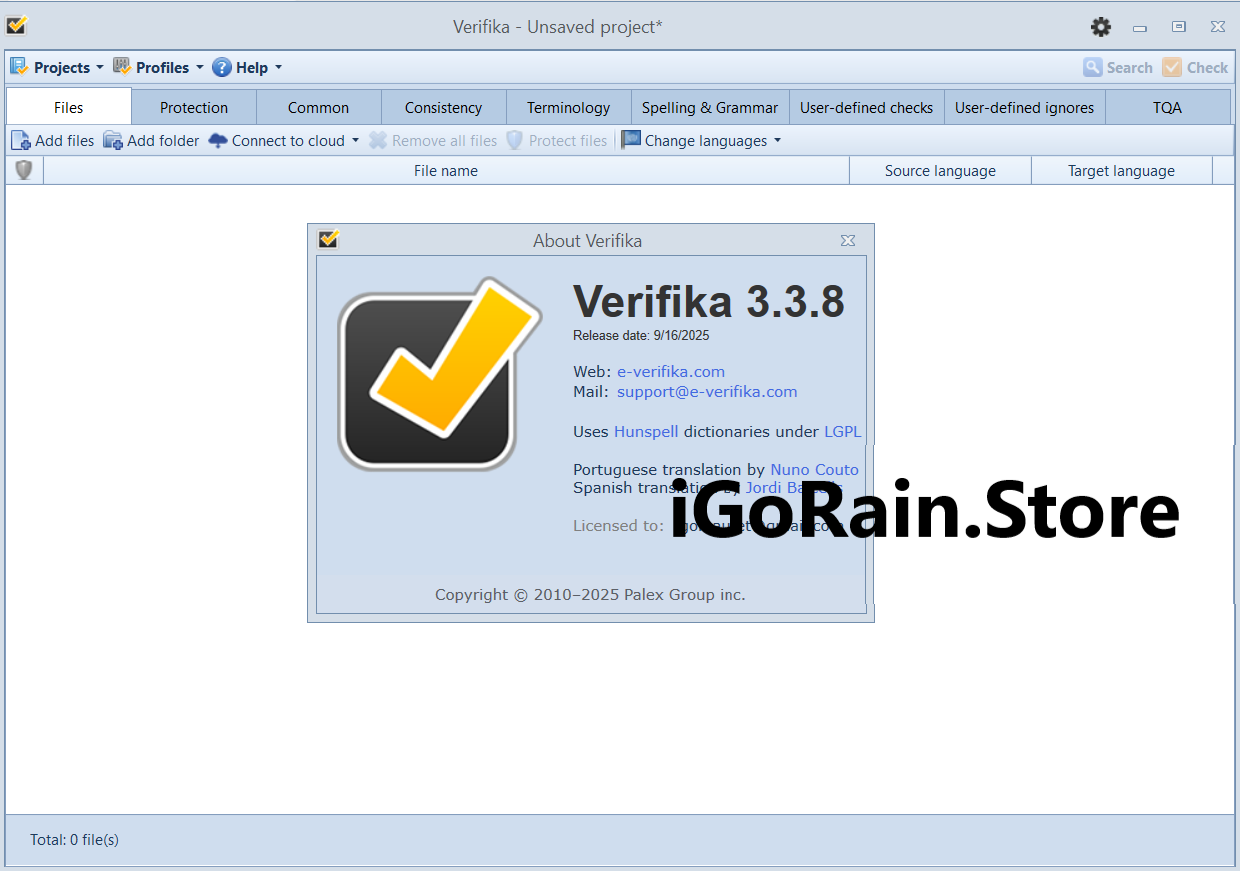Expand the Connect to cloud dropdown arrow
The image size is (1240, 871).
tap(355, 141)
